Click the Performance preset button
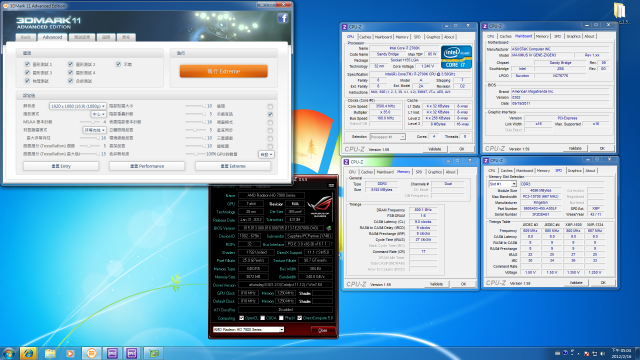Viewport: 640px width, 360px height. pos(147,166)
